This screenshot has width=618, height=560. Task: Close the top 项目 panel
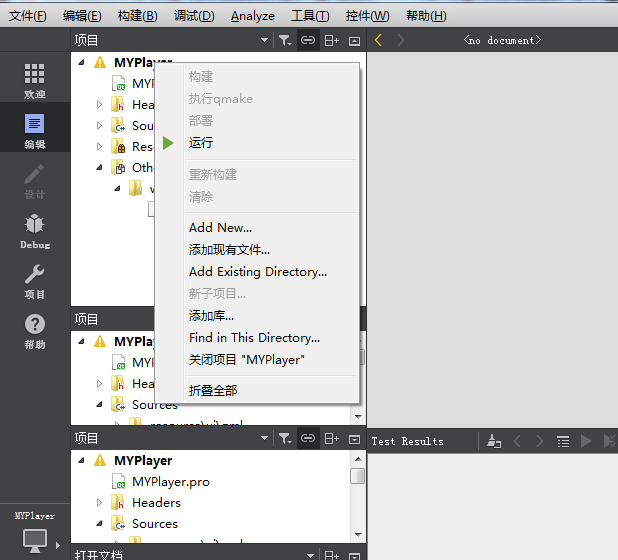354,41
